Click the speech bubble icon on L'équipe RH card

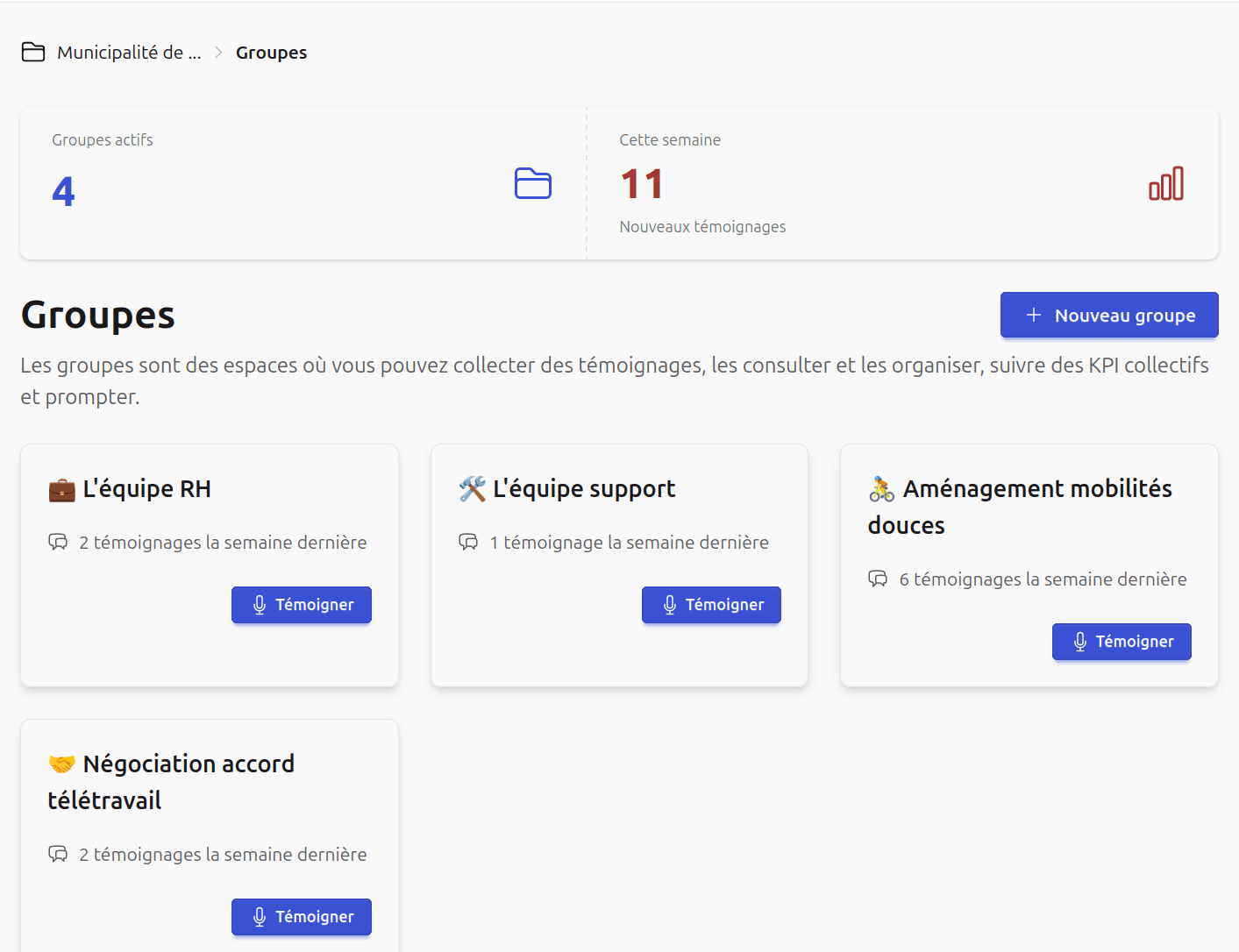(x=58, y=542)
